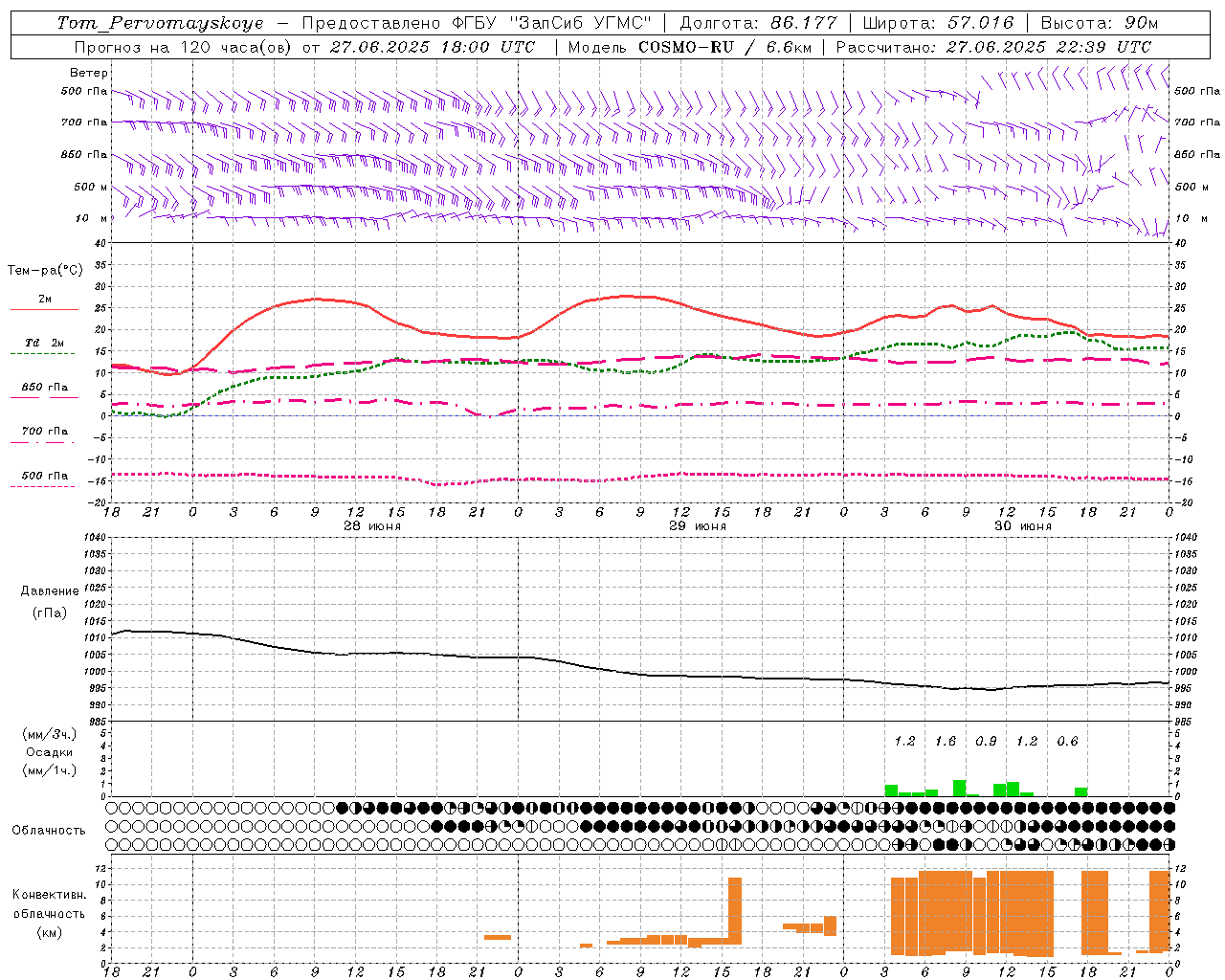The height and width of the screenshot is (980, 1225).
Task: Click the computed time 27.06.2025 22:39 UTC
Action: pos(1049,47)
